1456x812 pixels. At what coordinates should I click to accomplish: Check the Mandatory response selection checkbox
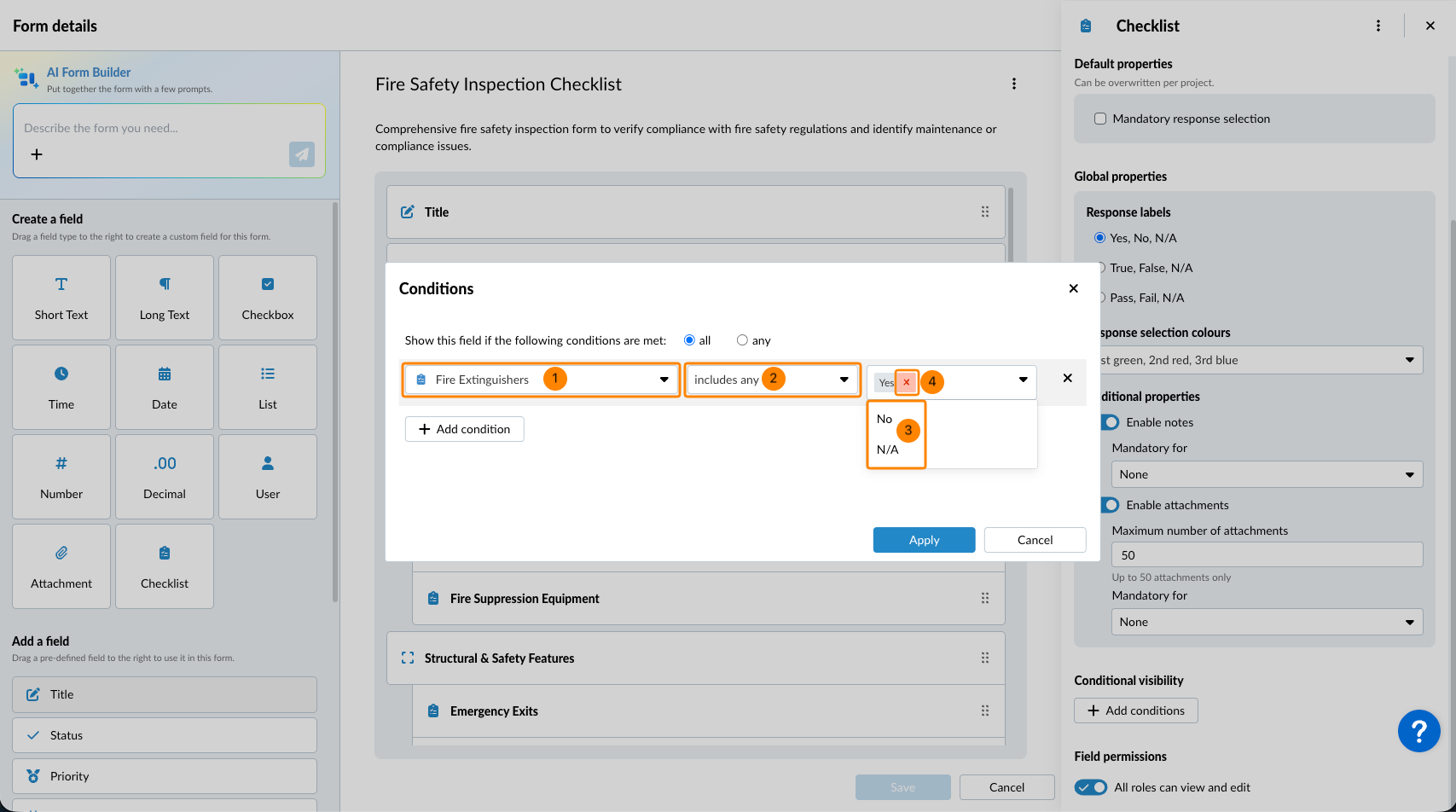(x=1100, y=119)
